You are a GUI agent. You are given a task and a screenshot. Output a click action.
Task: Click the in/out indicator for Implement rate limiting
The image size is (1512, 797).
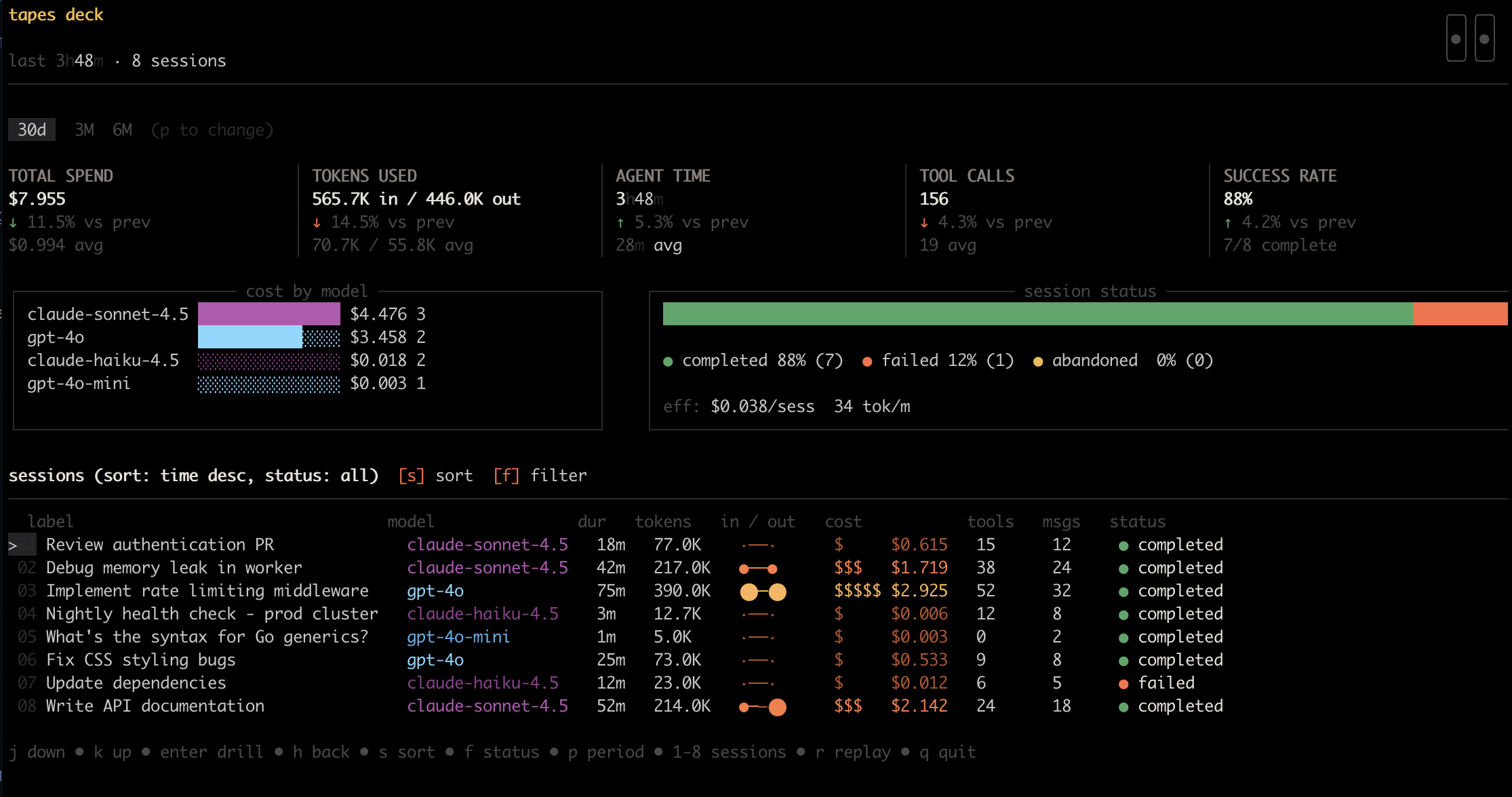pyautogui.click(x=763, y=592)
